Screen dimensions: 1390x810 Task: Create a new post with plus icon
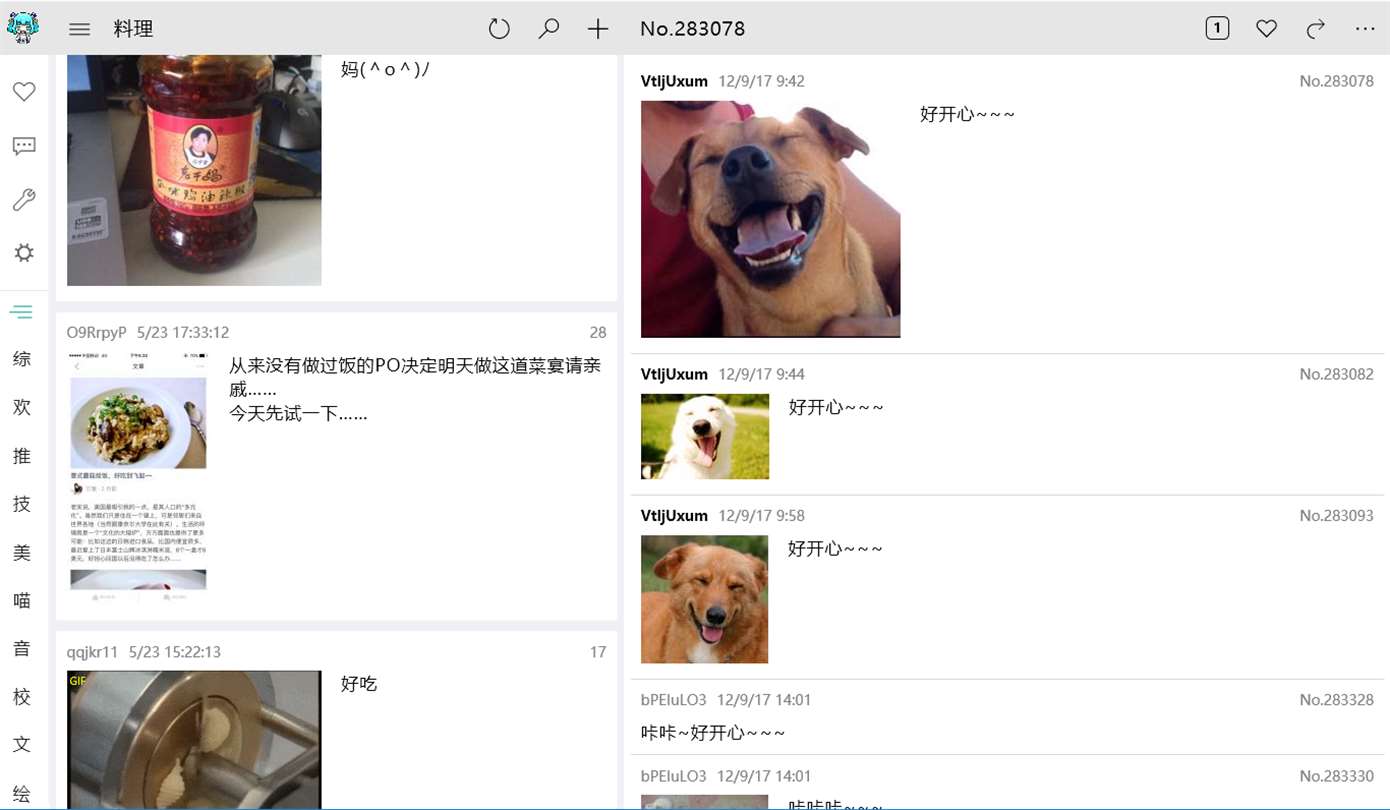(598, 29)
